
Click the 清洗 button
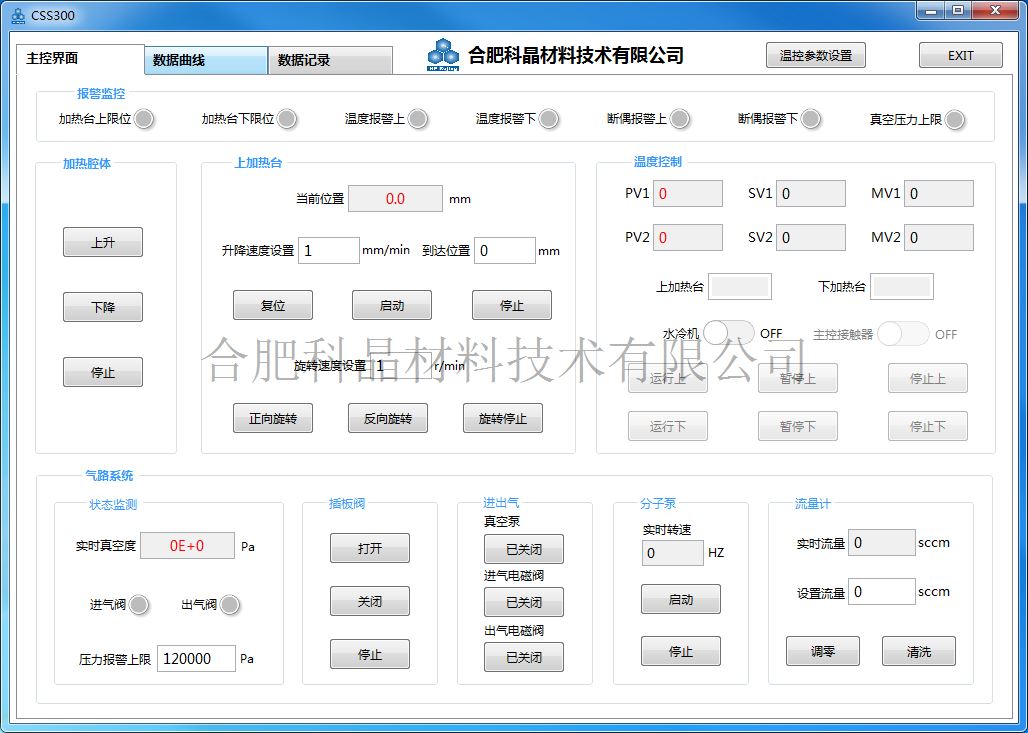click(x=919, y=651)
